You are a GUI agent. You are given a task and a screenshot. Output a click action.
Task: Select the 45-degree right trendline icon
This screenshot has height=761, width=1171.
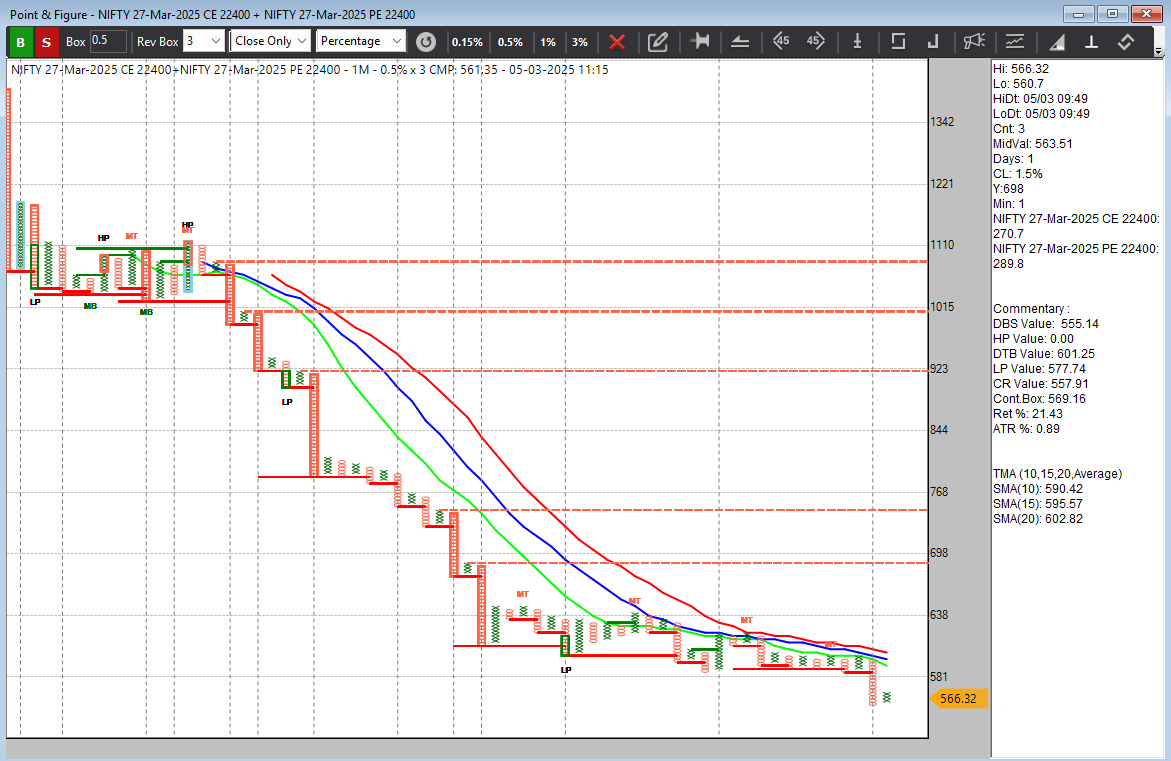point(814,43)
